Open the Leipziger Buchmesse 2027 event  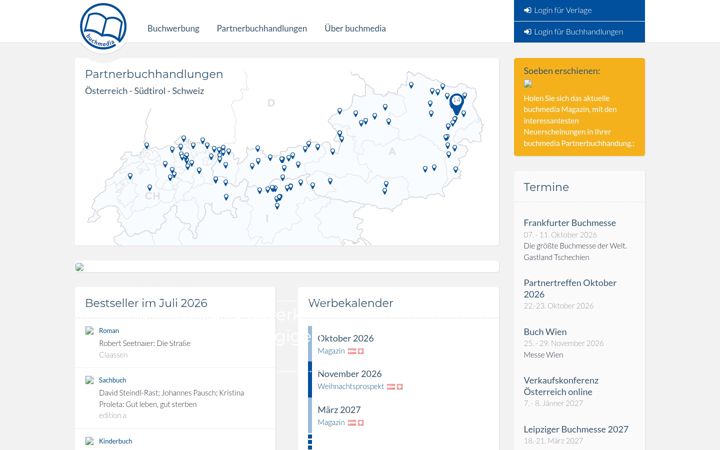[x=576, y=429]
